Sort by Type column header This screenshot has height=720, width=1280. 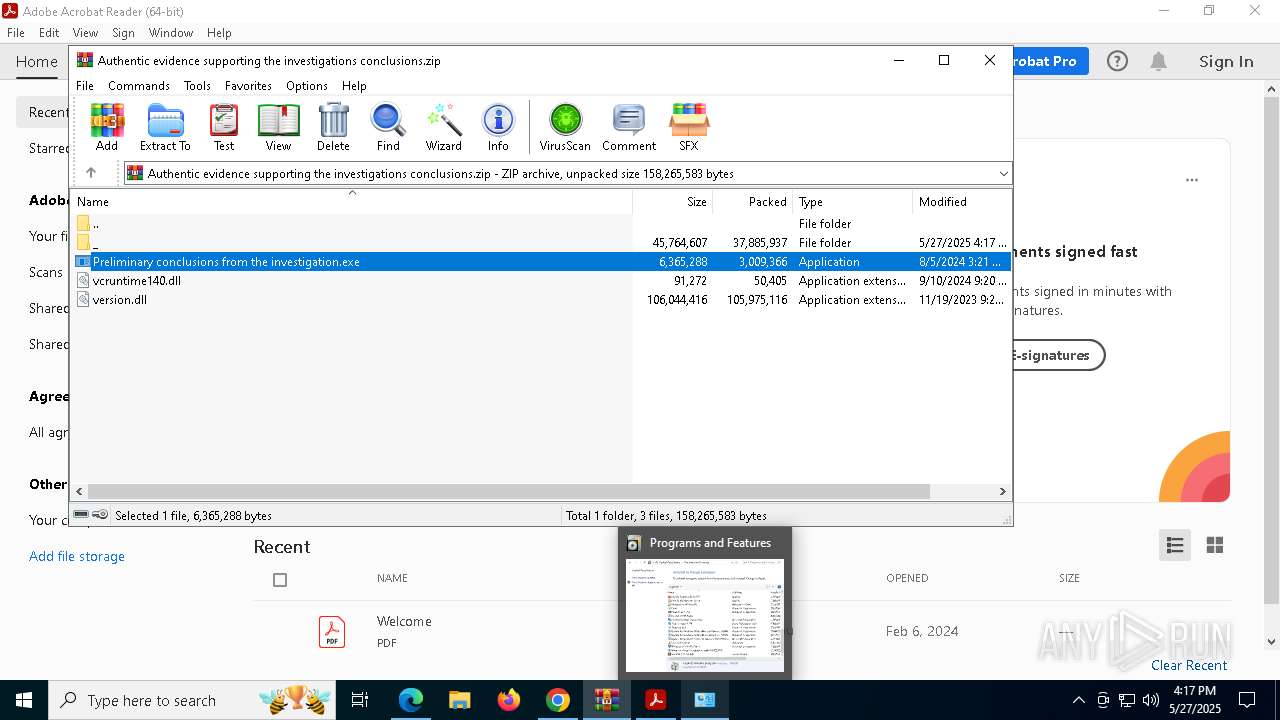point(853,202)
